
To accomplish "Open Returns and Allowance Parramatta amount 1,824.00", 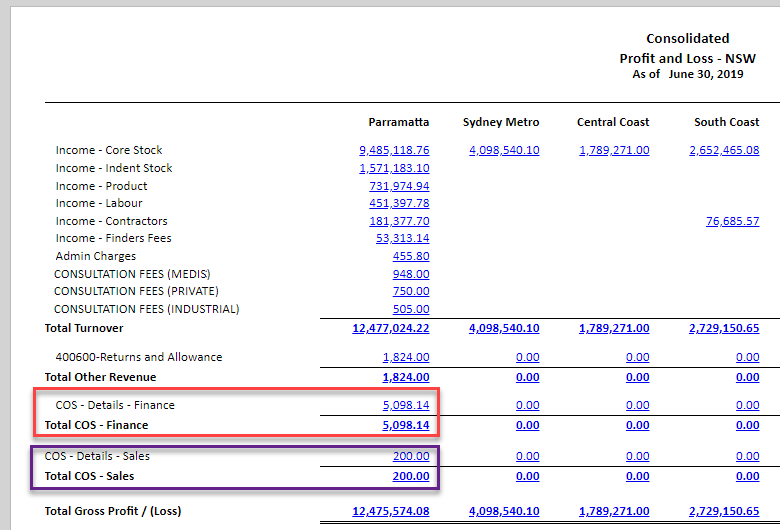I will (x=406, y=357).
